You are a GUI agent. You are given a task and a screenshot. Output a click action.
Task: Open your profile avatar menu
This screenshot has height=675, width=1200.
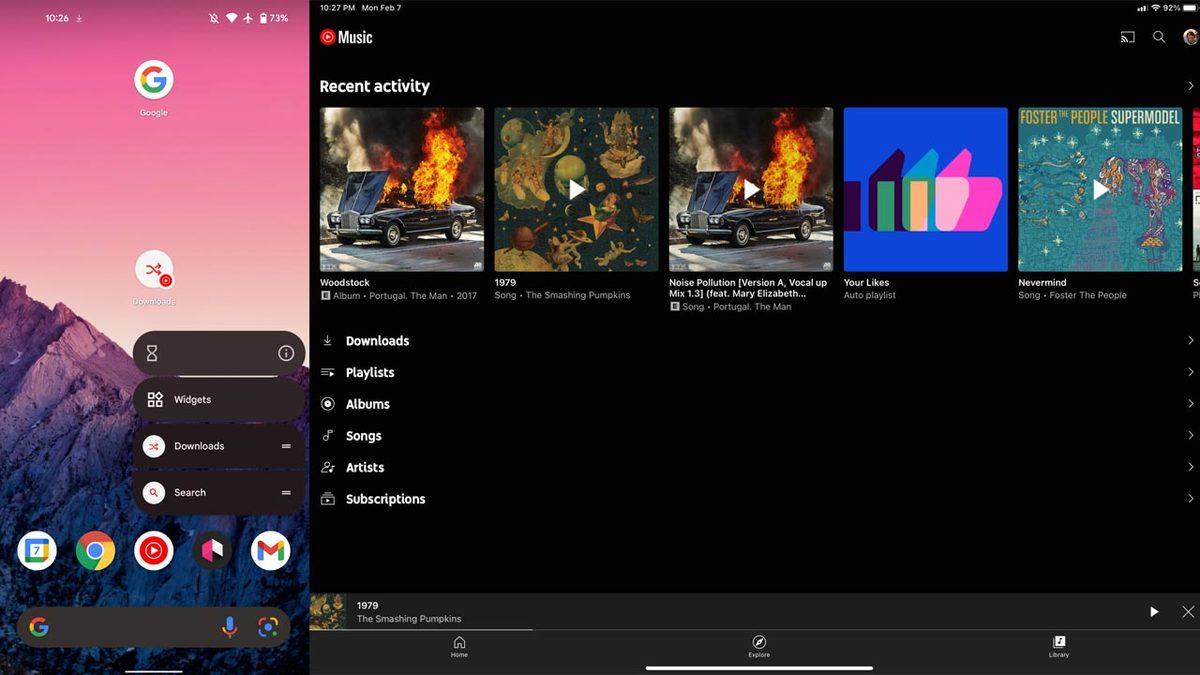(1190, 37)
